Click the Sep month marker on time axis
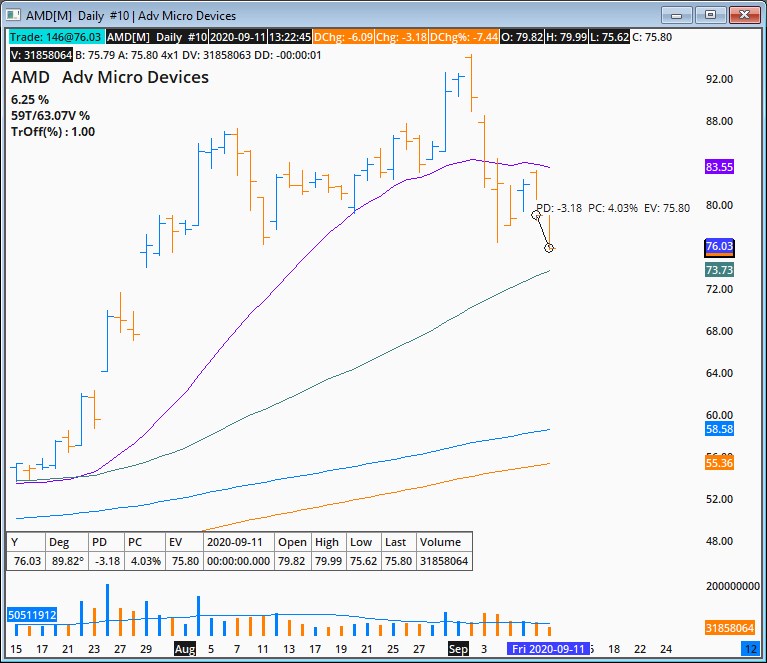 click(x=458, y=649)
